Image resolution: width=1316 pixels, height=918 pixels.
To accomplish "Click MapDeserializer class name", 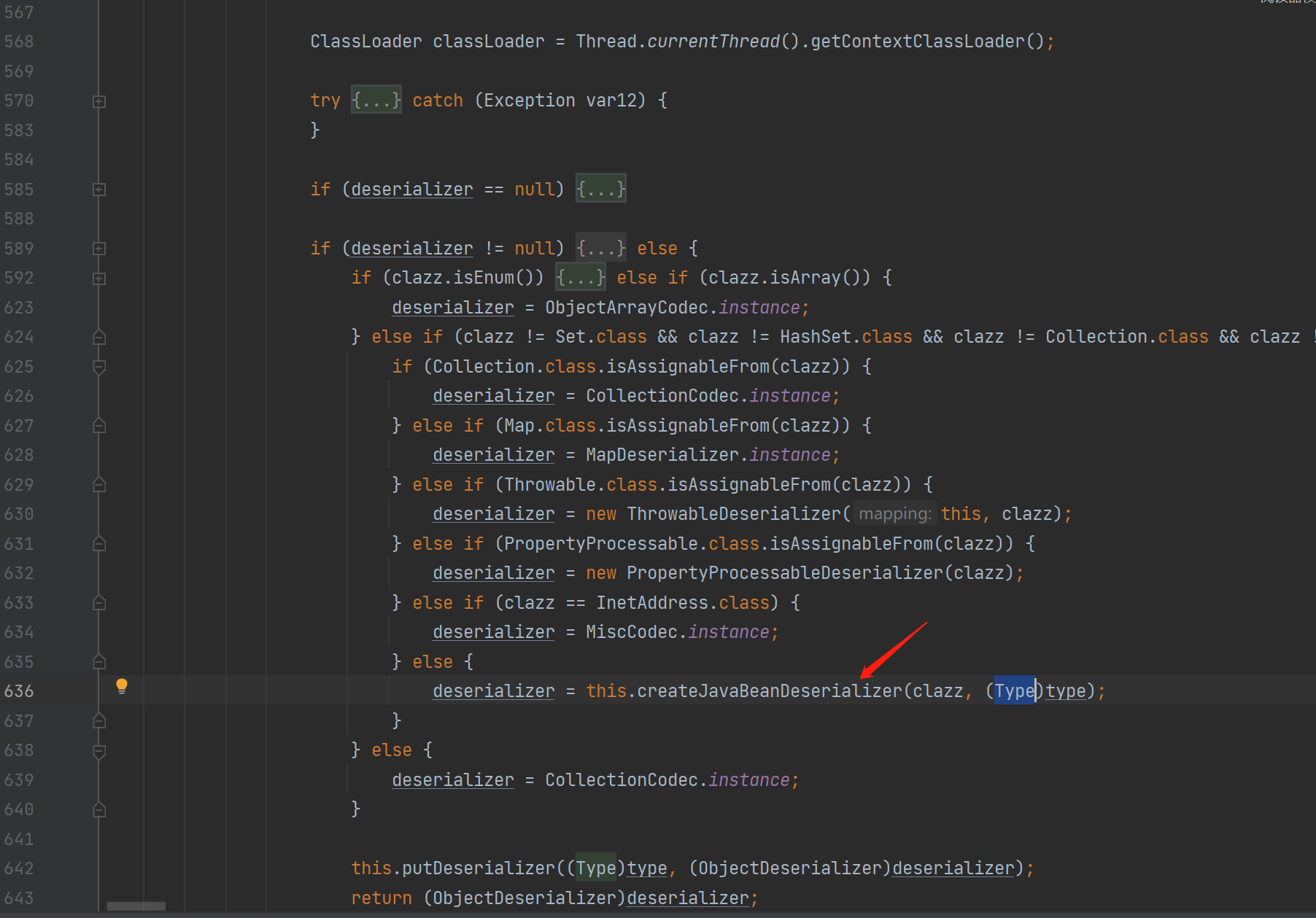I will click(x=662, y=455).
